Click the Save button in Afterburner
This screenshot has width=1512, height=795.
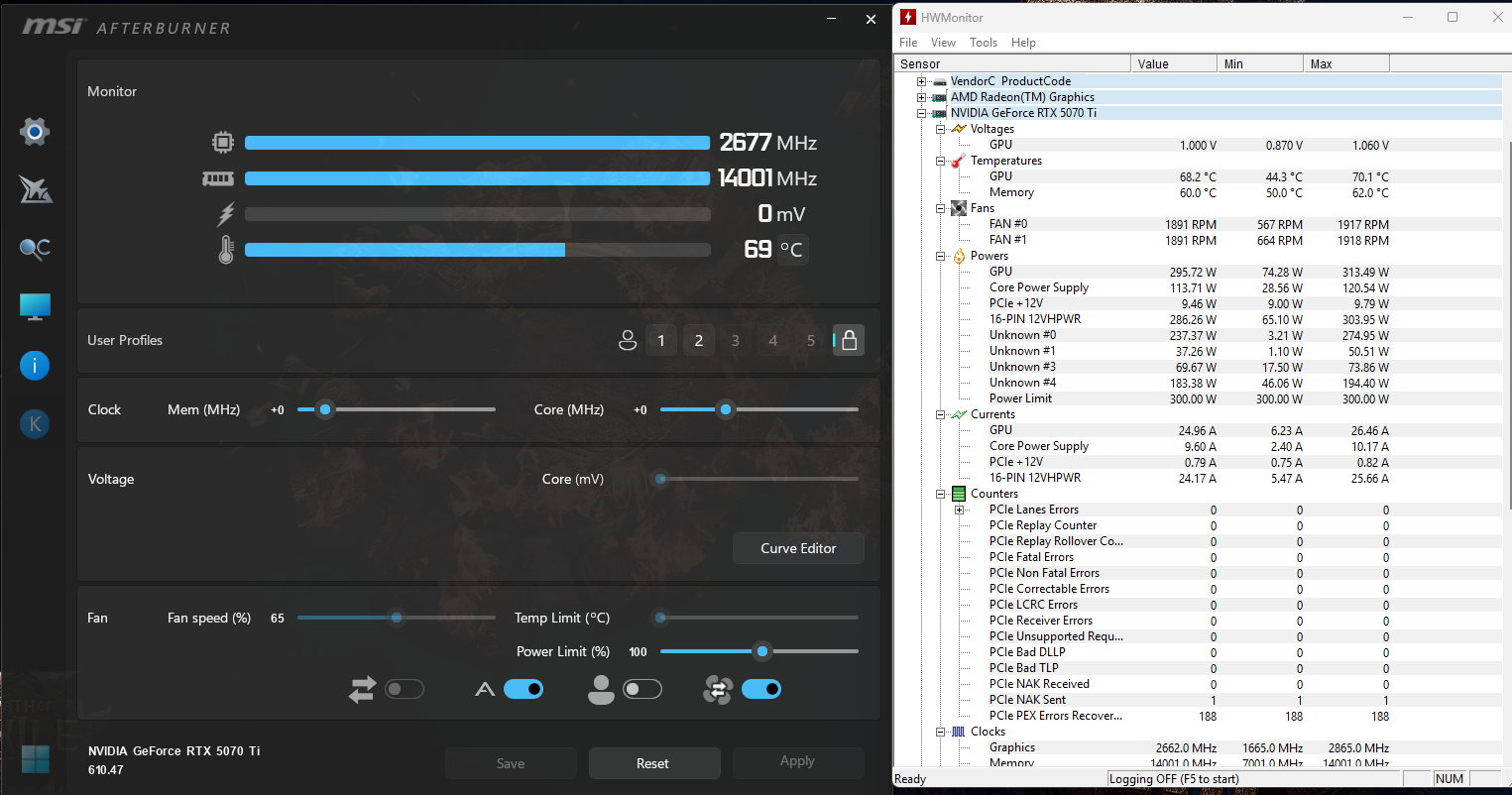click(511, 763)
